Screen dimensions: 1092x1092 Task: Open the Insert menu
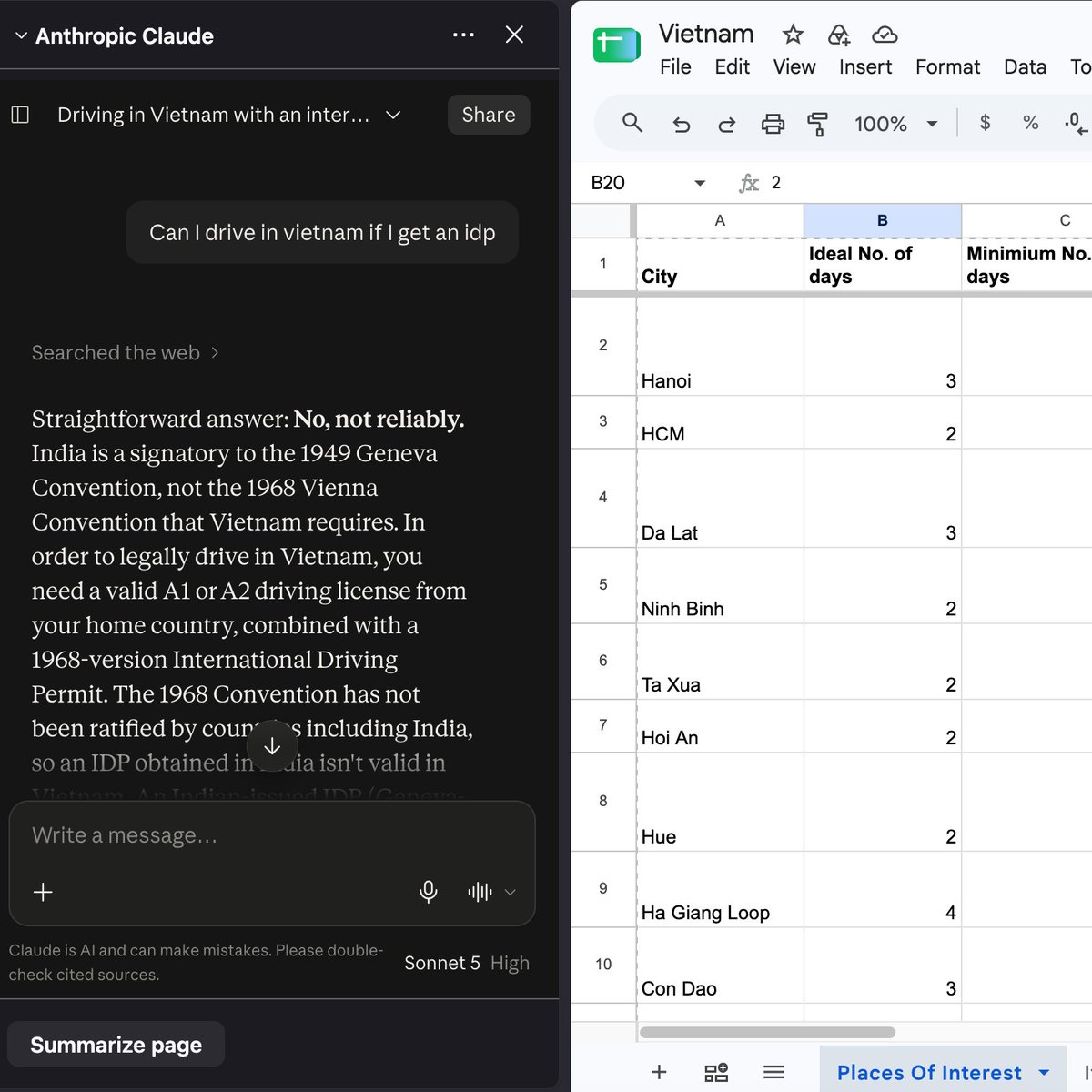click(865, 67)
